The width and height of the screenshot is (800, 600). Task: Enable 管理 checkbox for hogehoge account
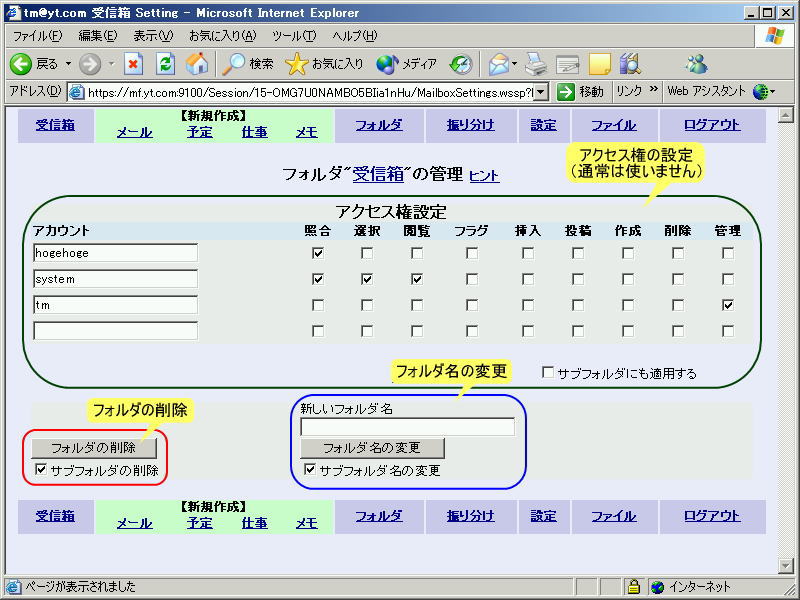728,253
